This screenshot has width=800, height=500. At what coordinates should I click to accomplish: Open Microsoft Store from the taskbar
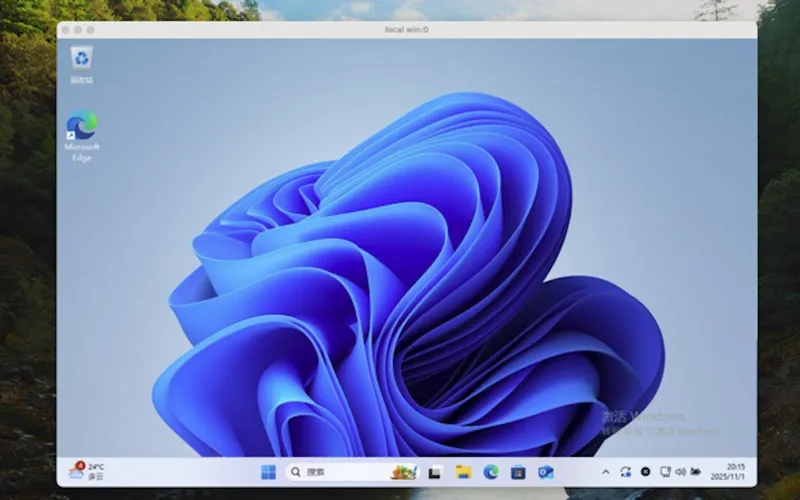click(x=518, y=472)
